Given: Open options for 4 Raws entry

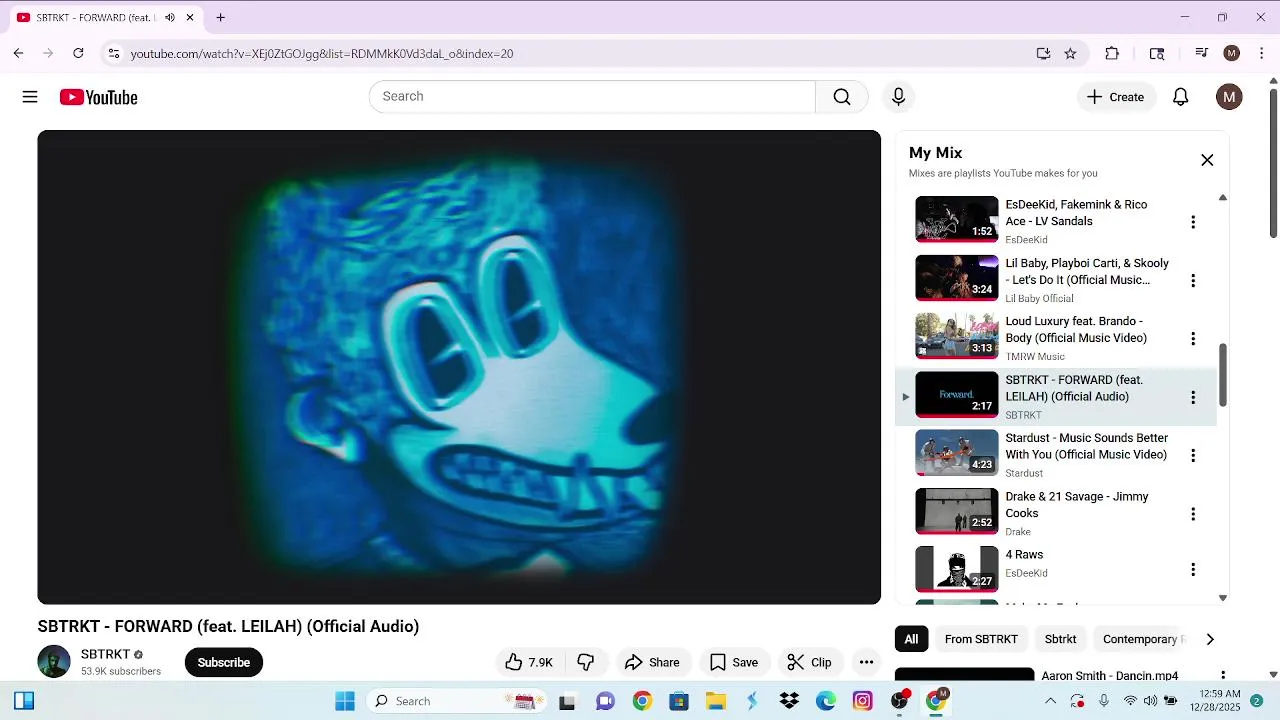Looking at the screenshot, I should point(1192,570).
